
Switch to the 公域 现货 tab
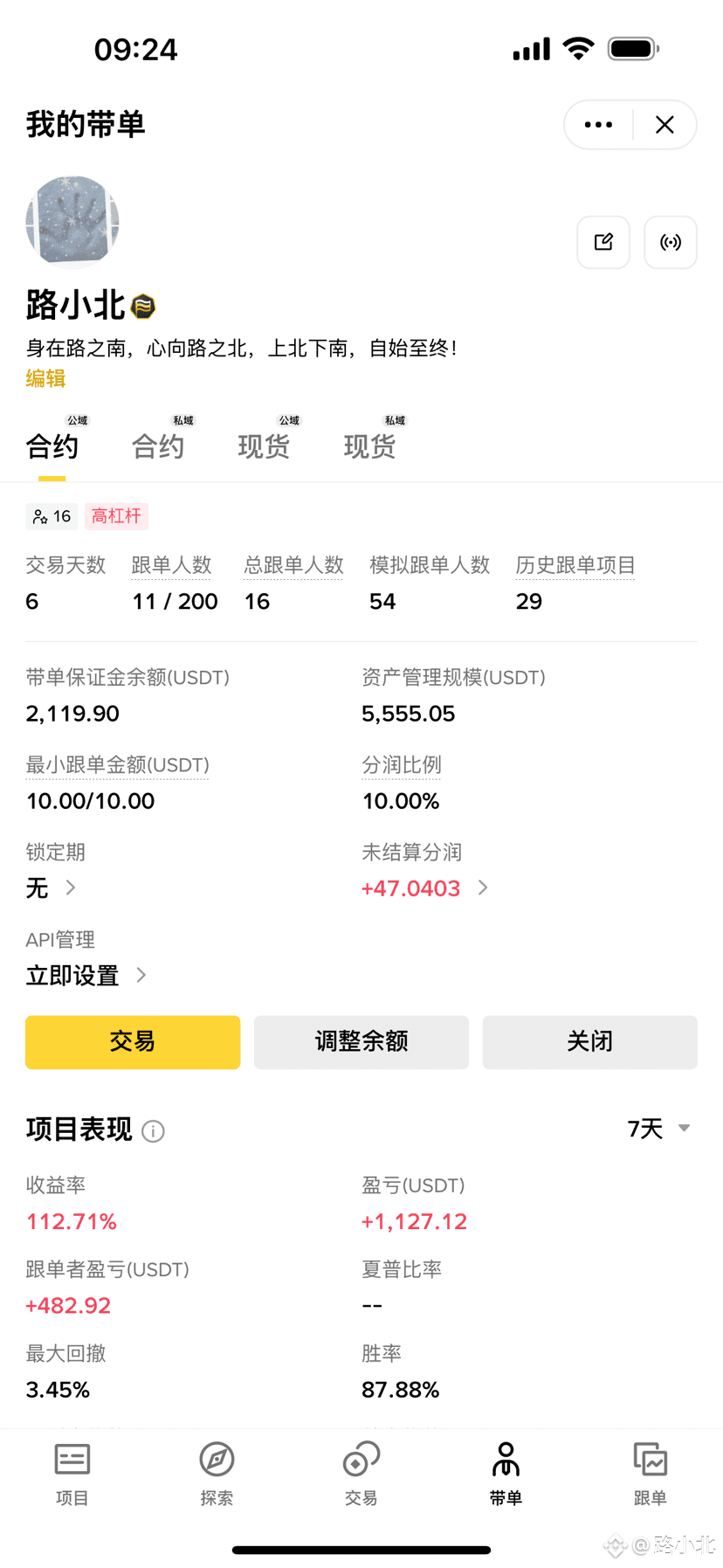[264, 446]
